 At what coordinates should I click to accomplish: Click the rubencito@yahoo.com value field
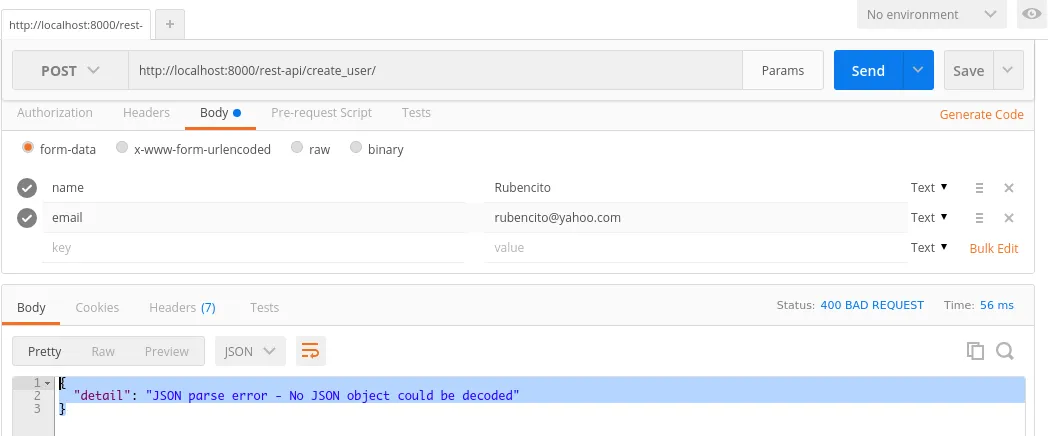tap(696, 218)
